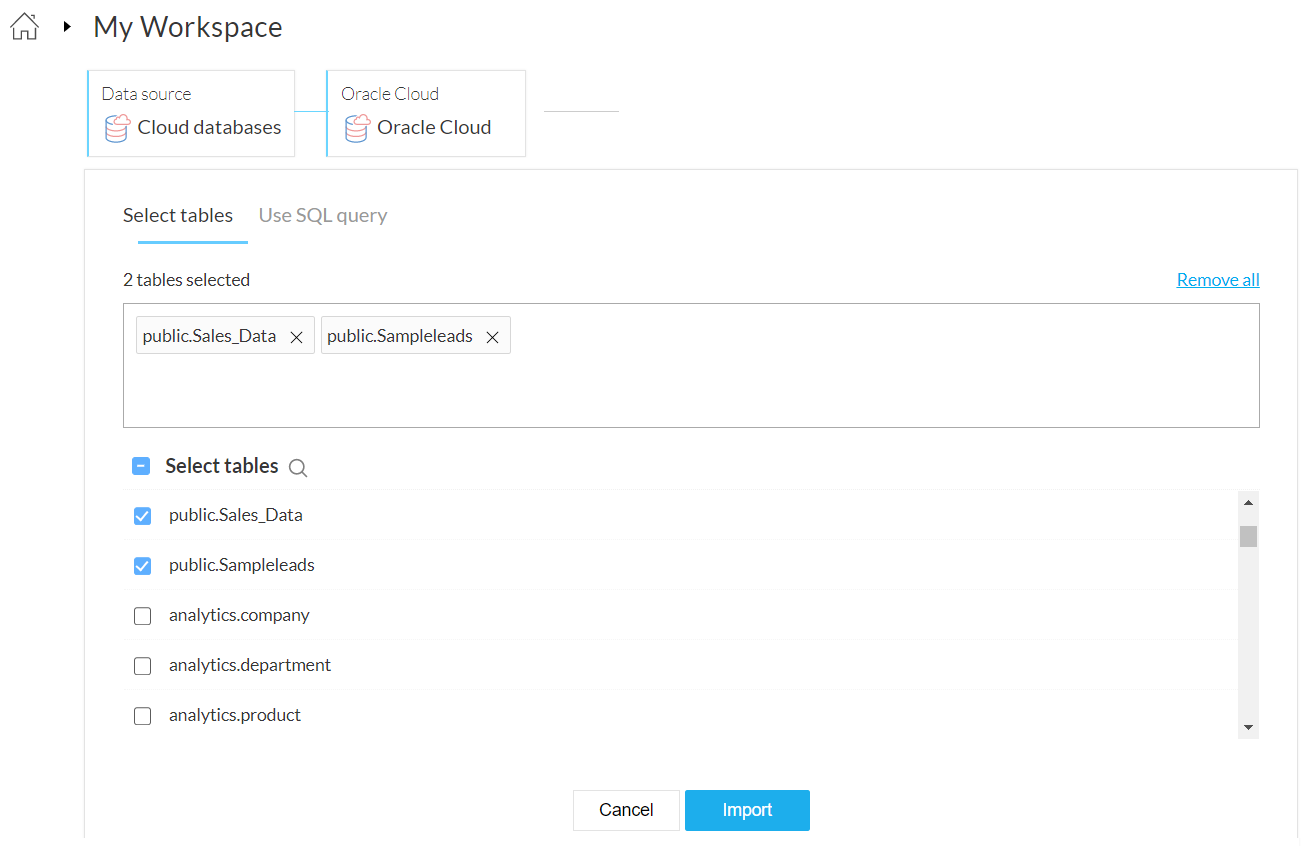Remove the public.Sales_Data tag

click(x=296, y=337)
